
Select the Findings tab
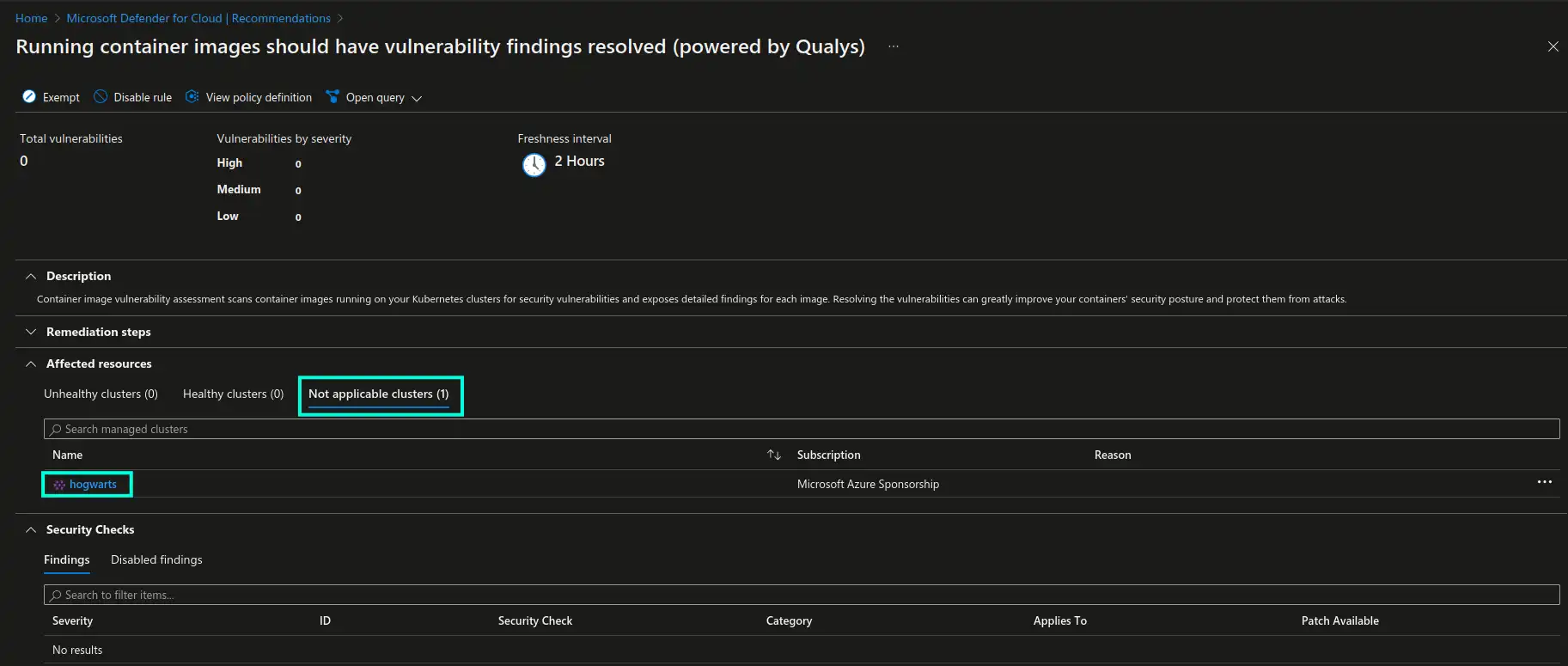(66, 559)
